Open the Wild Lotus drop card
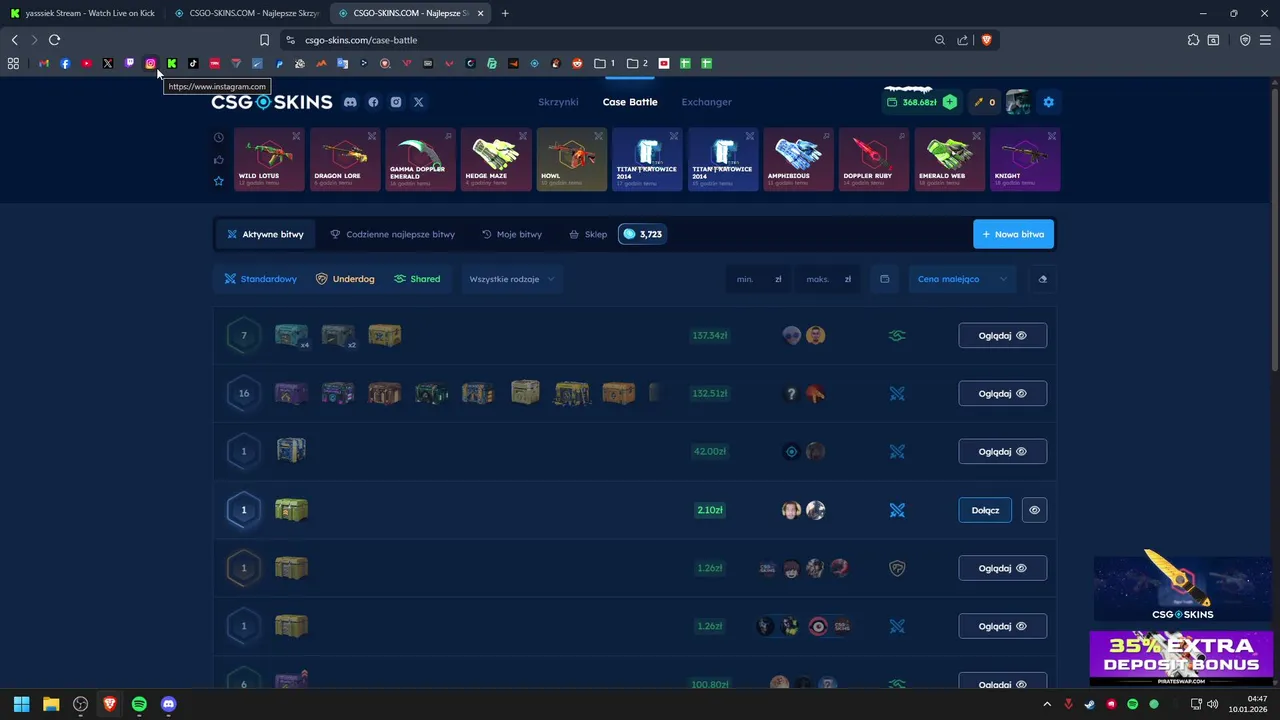Image resolution: width=1280 pixels, height=720 pixels. pos(269,159)
